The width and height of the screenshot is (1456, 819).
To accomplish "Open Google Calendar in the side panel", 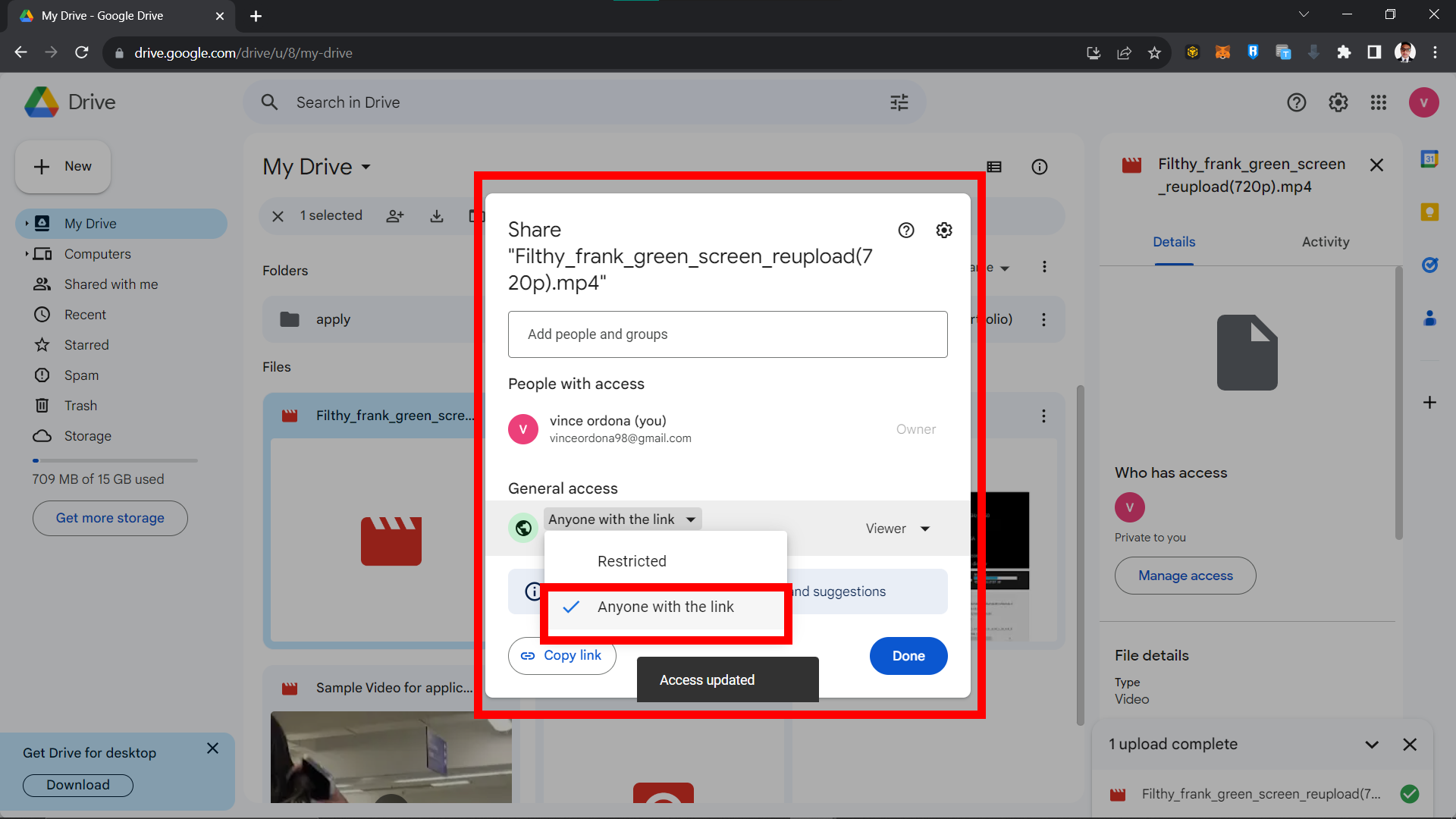I will click(x=1430, y=159).
